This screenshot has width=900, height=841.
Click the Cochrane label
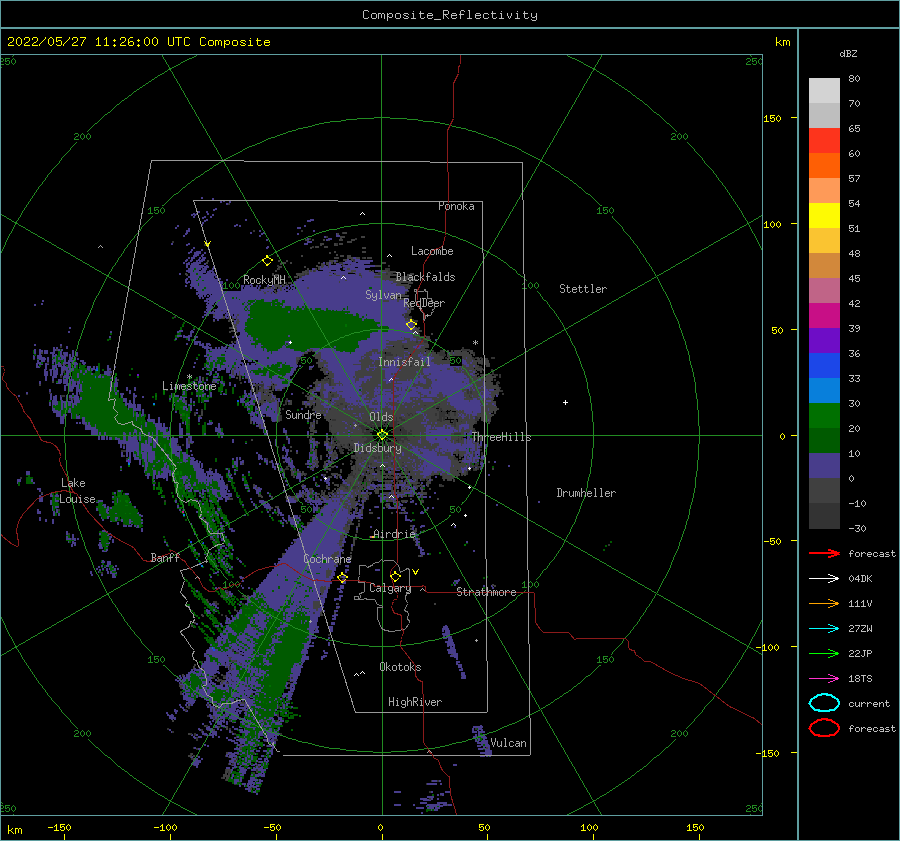[327, 559]
